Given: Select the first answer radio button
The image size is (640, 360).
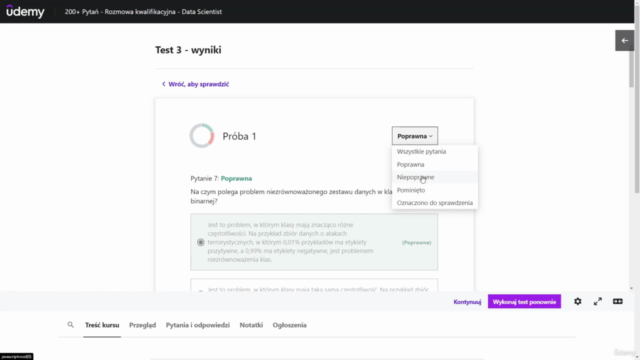Looking at the screenshot, I should pos(200,242).
